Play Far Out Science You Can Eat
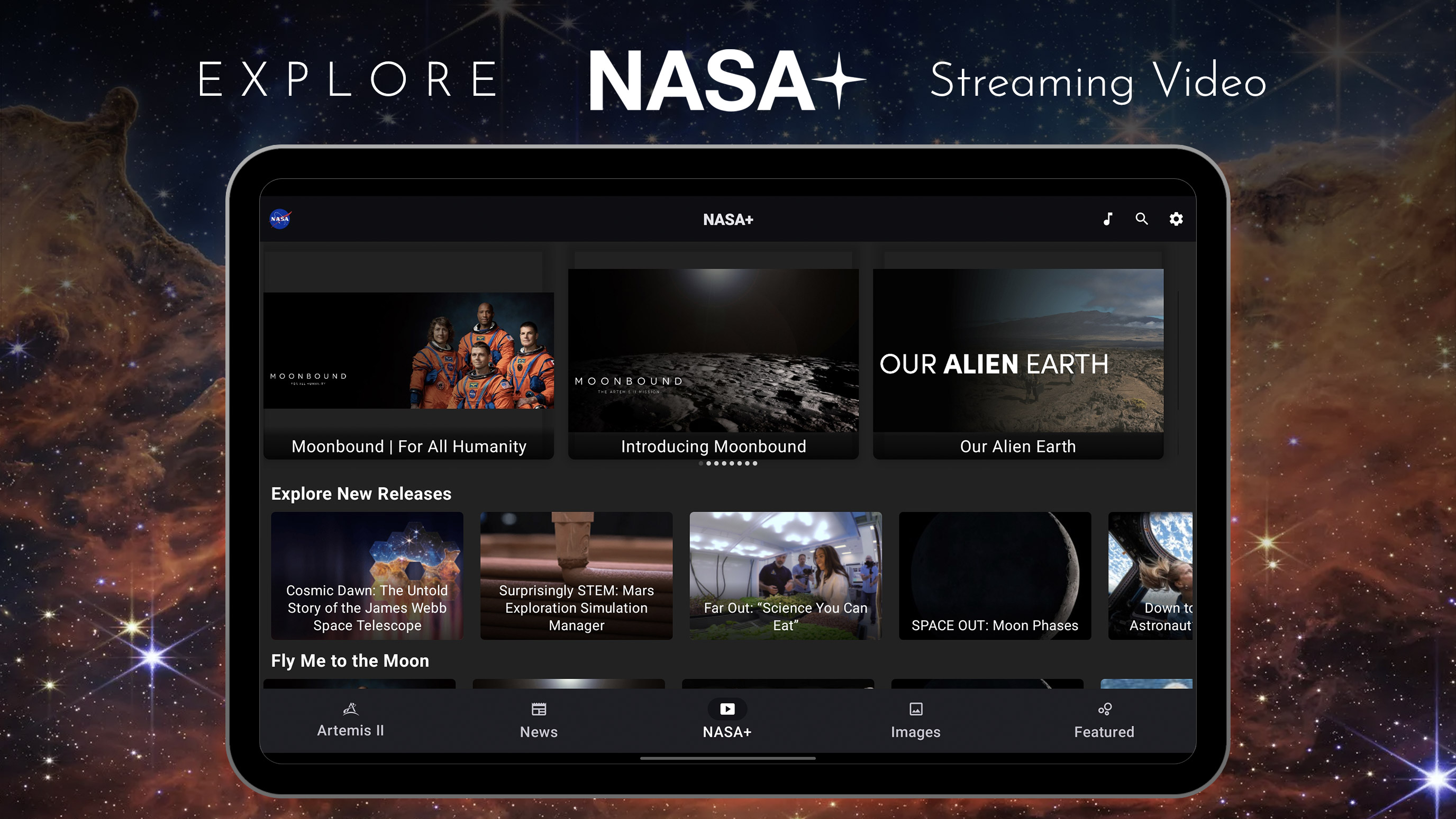1456x819 pixels. (785, 576)
